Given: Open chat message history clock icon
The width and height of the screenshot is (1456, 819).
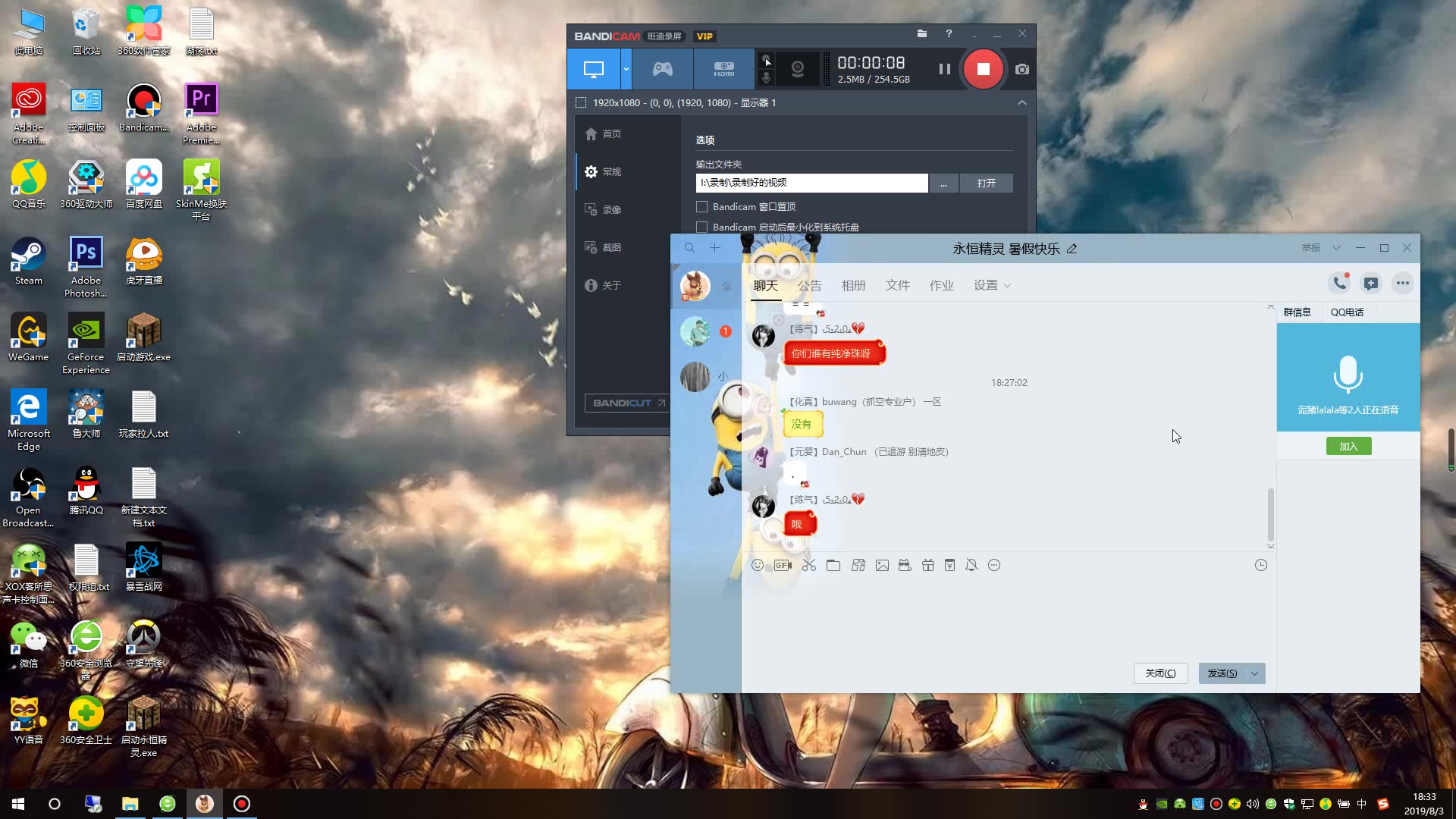Looking at the screenshot, I should coord(1261,565).
